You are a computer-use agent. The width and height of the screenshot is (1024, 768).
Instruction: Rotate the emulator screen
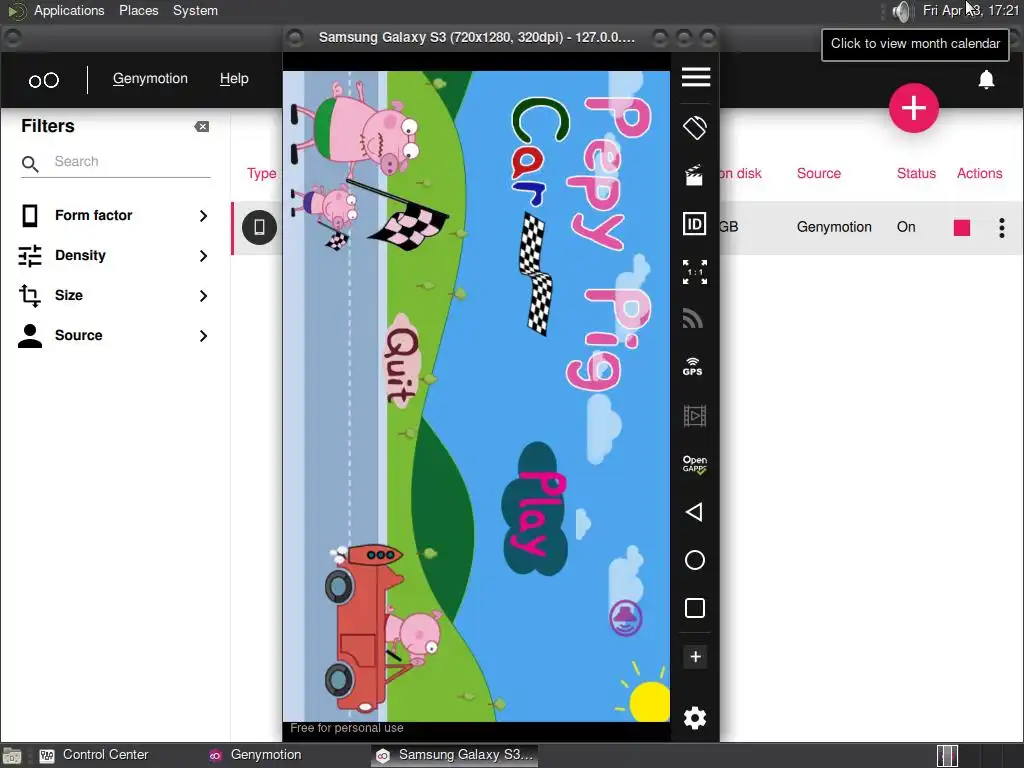pos(695,127)
